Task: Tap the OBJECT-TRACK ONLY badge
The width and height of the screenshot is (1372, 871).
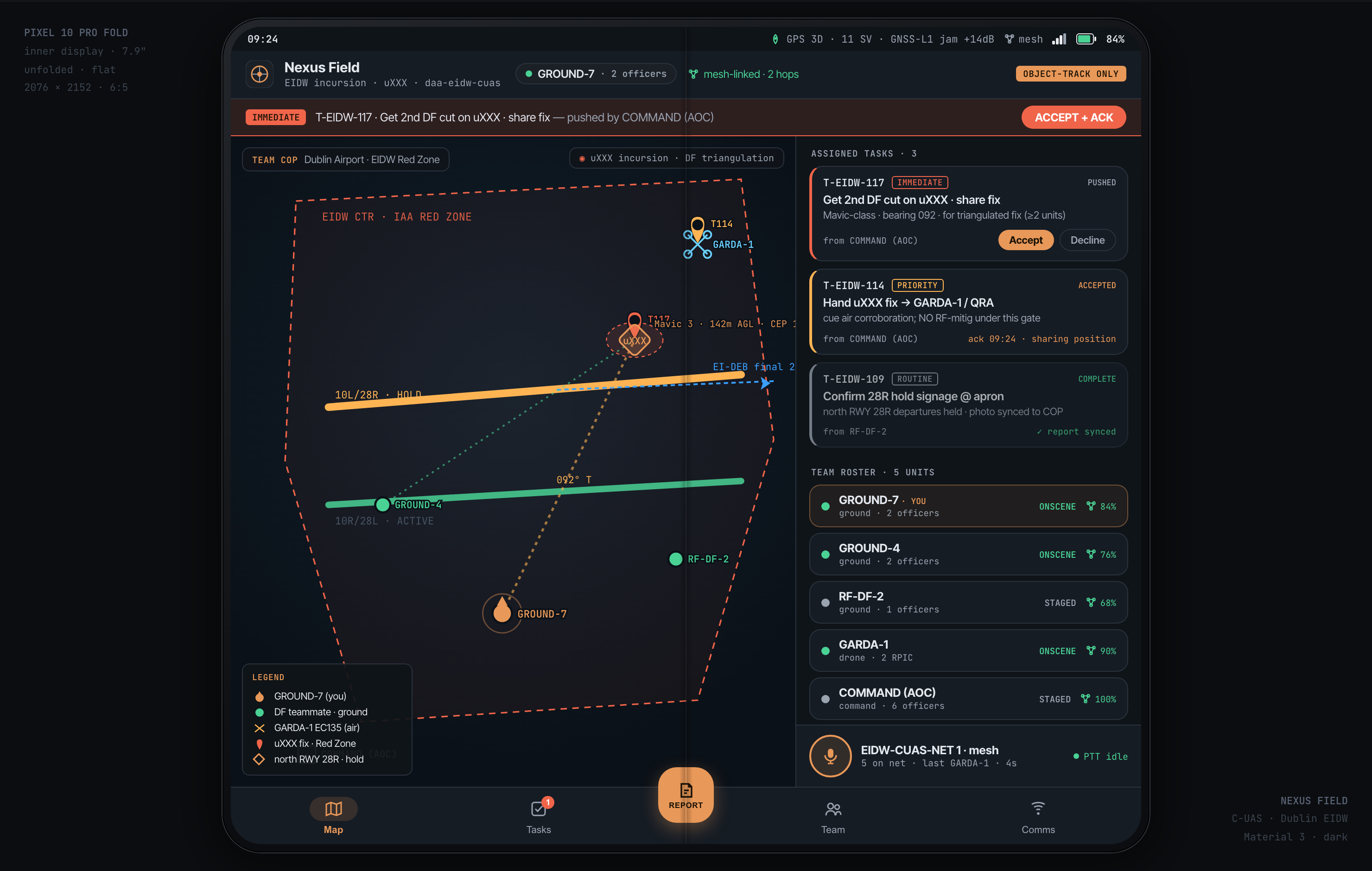Action: click(x=1071, y=74)
